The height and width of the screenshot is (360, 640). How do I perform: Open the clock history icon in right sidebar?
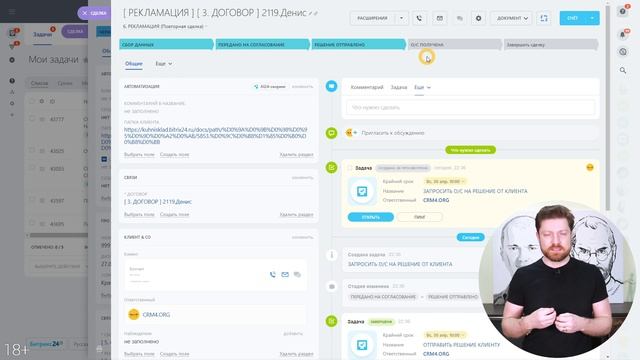point(623,52)
